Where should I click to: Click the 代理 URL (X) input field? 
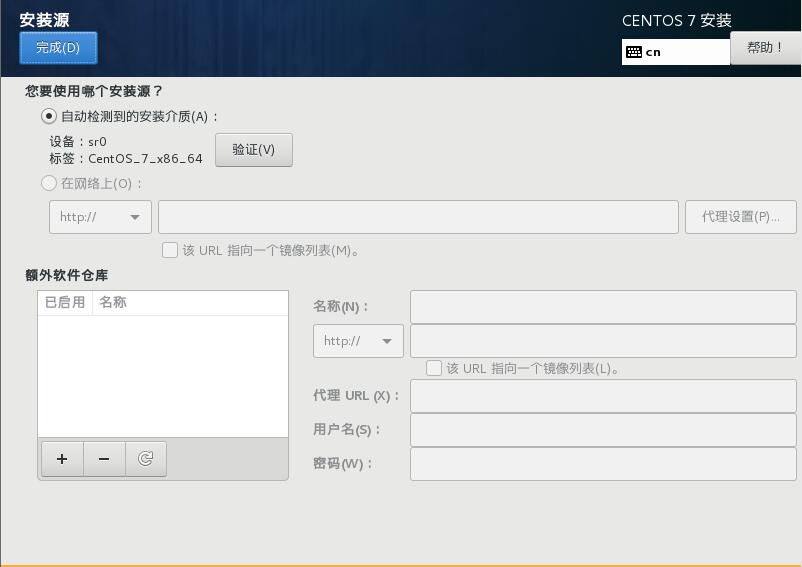(x=603, y=396)
